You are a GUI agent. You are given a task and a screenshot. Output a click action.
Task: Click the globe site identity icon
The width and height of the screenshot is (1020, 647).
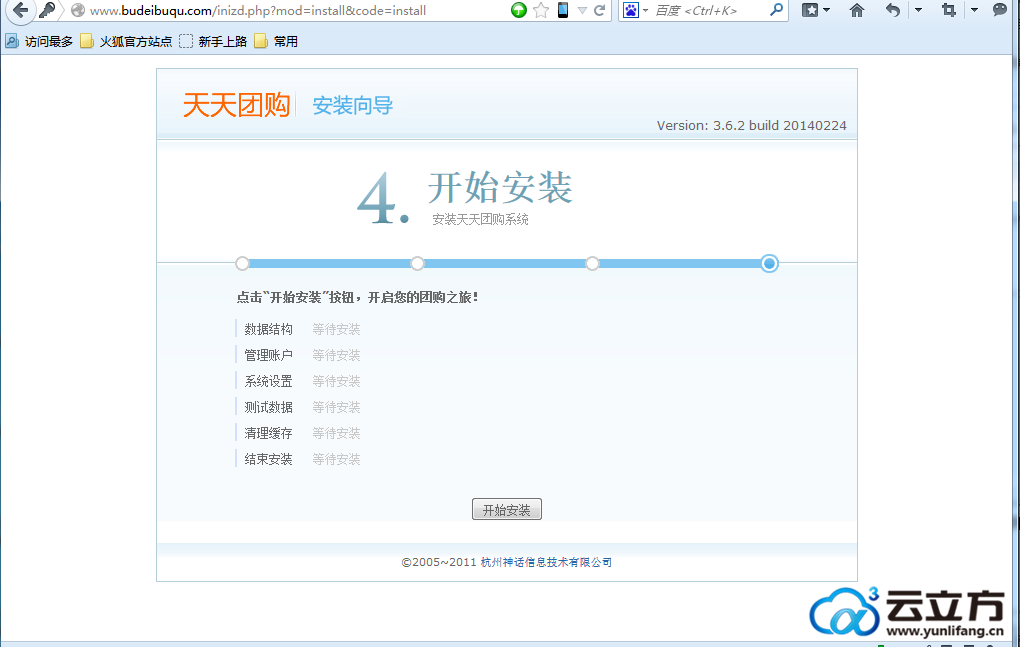78,10
